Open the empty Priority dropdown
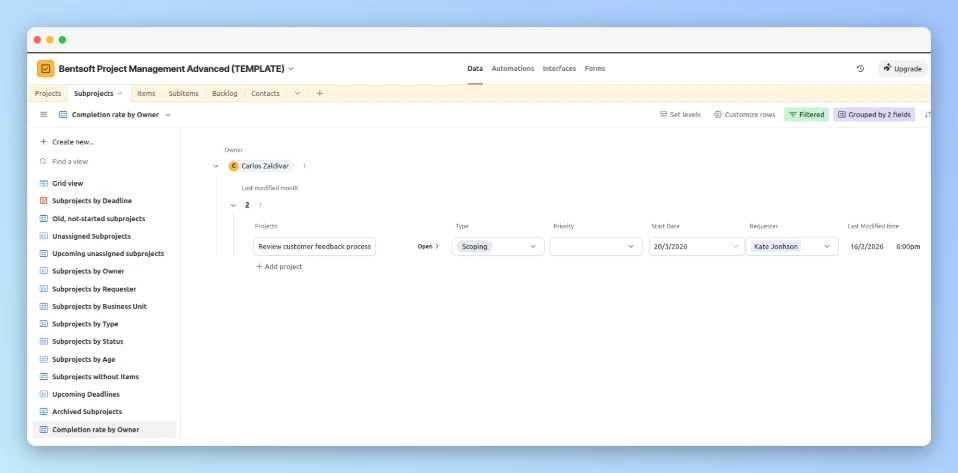This screenshot has height=473, width=958. (596, 246)
